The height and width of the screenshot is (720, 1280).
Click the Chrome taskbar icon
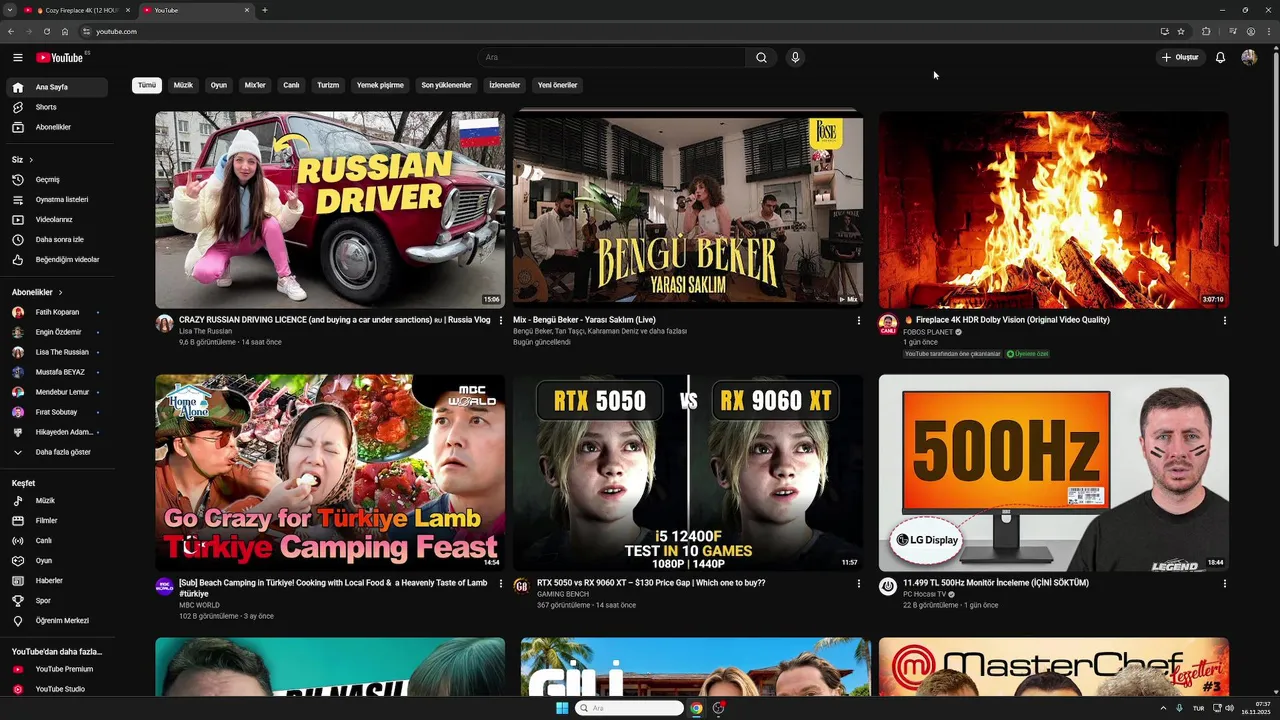696,708
